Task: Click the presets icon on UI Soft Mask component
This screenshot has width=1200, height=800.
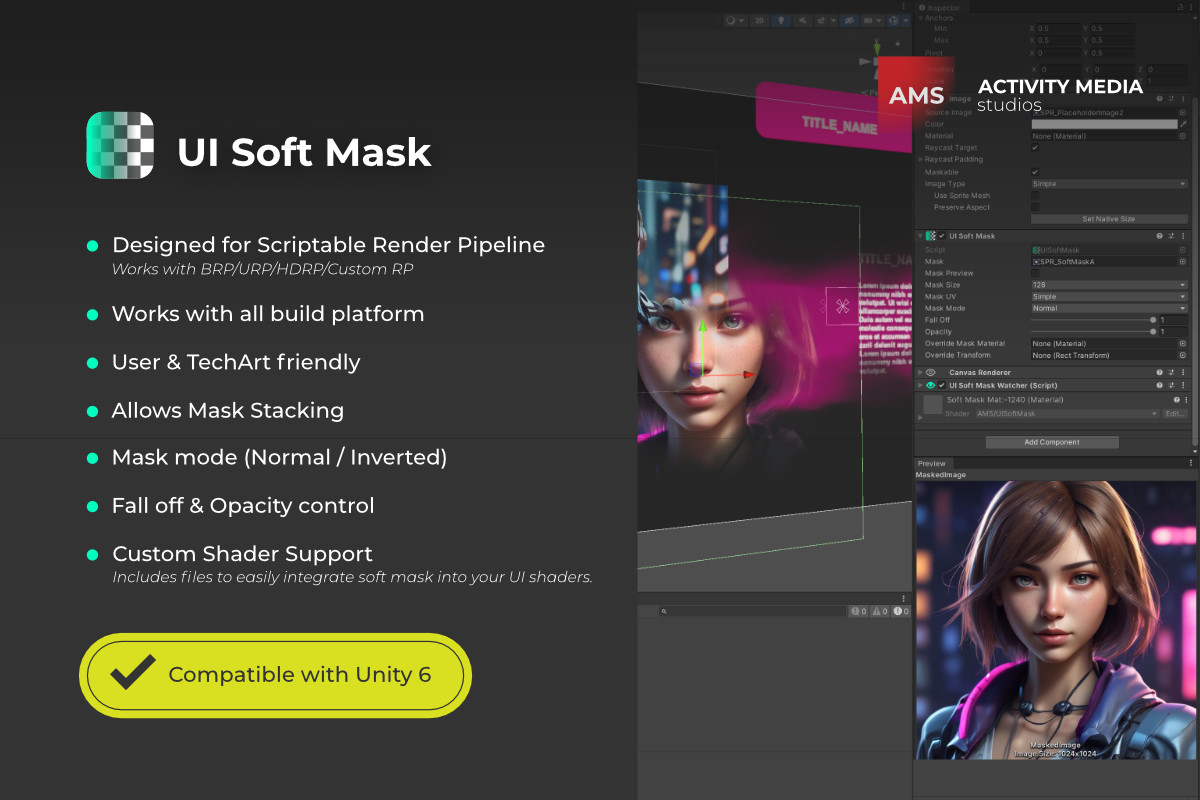Action: pyautogui.click(x=1171, y=236)
